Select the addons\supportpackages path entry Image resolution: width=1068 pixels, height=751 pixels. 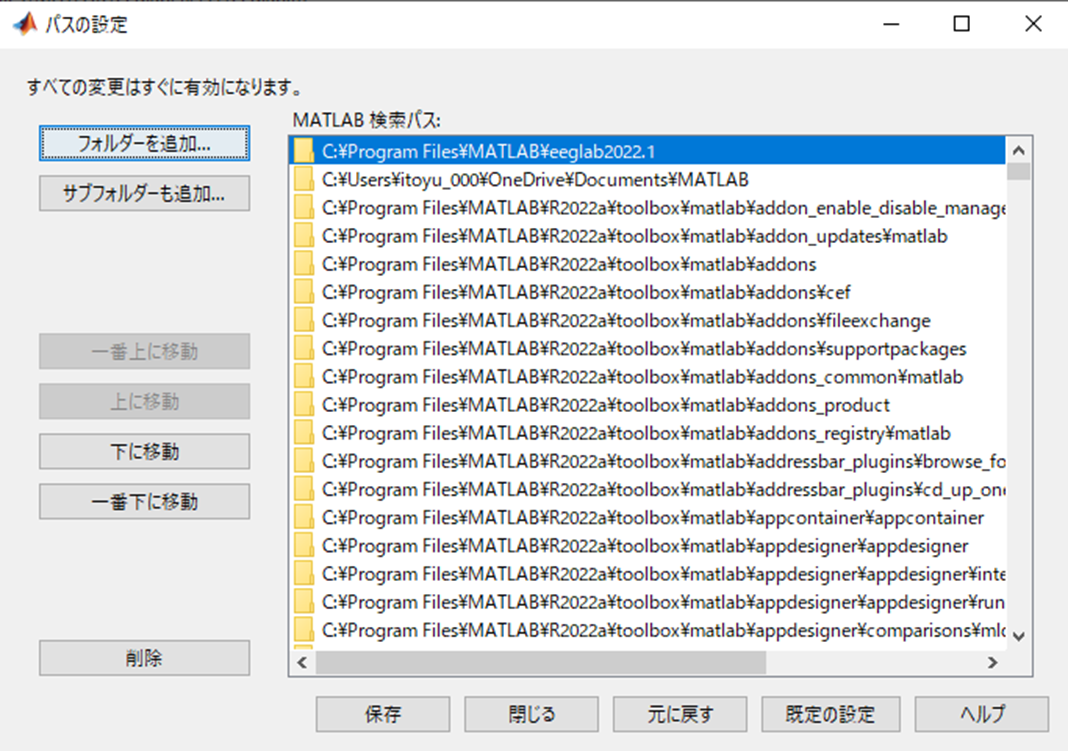pyautogui.click(x=648, y=349)
